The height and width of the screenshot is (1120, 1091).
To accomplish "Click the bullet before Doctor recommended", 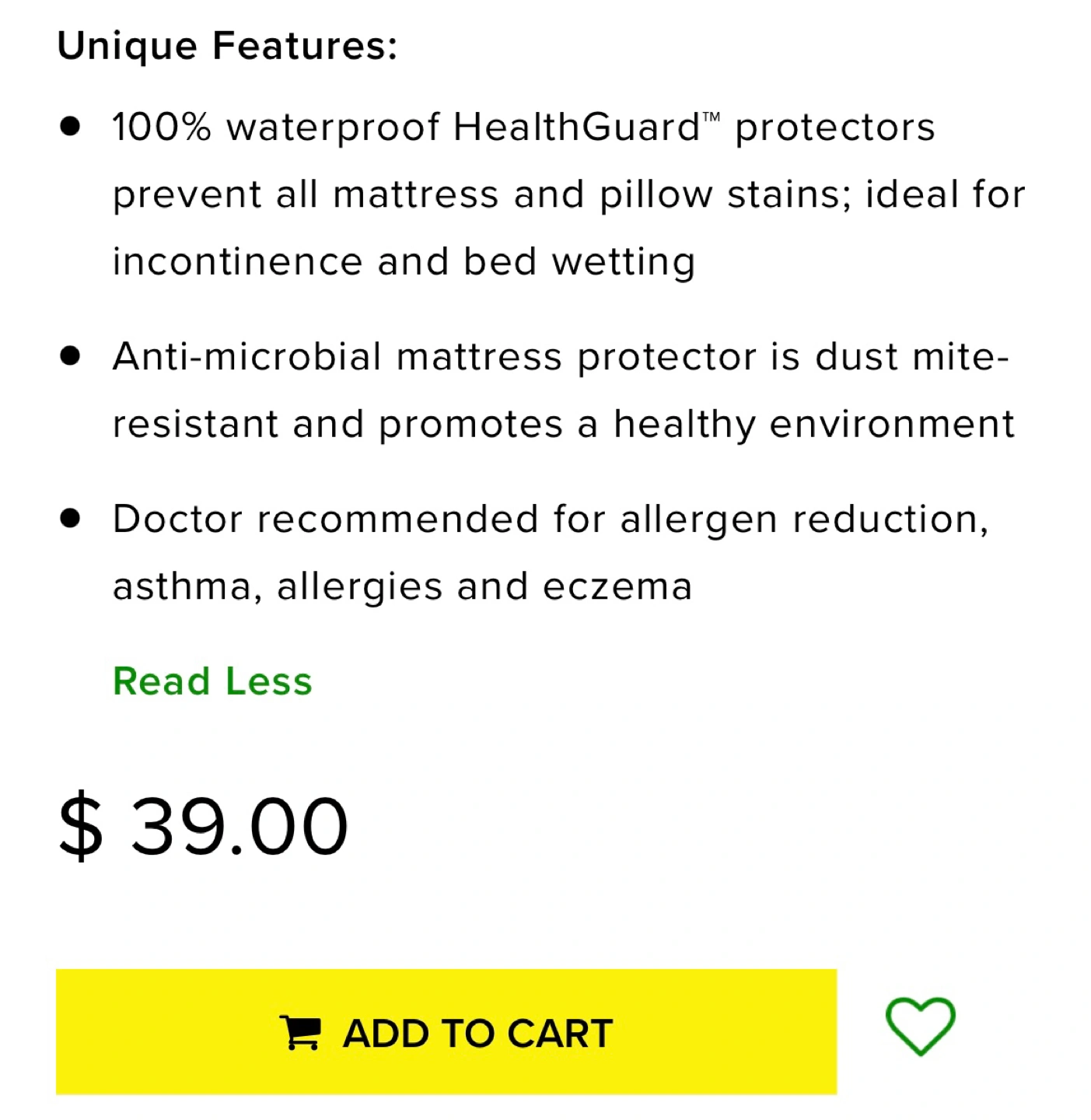I will point(70,519).
